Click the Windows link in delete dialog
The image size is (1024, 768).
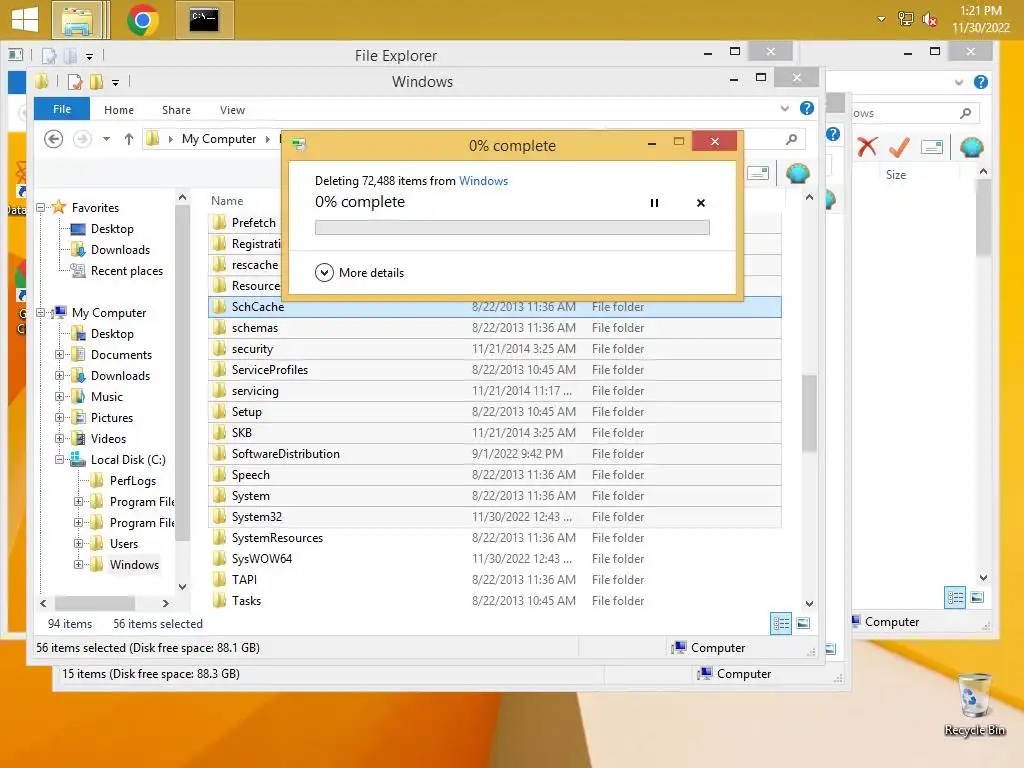point(483,181)
